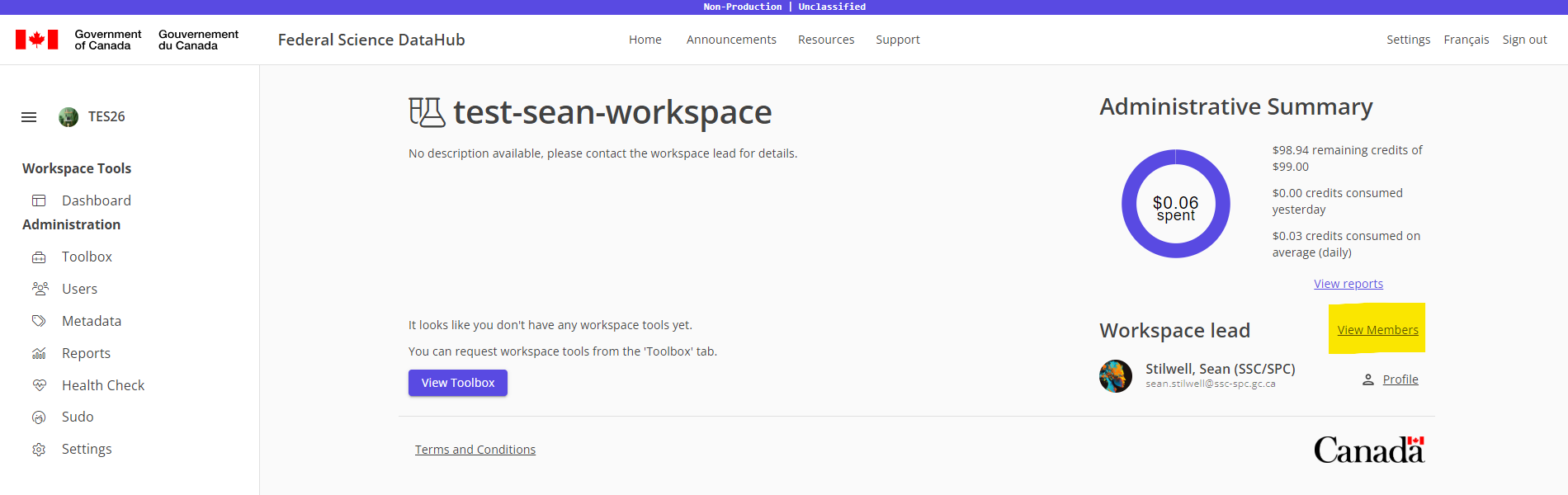
Task: Select the Sudo icon in sidebar
Action: [x=39, y=417]
